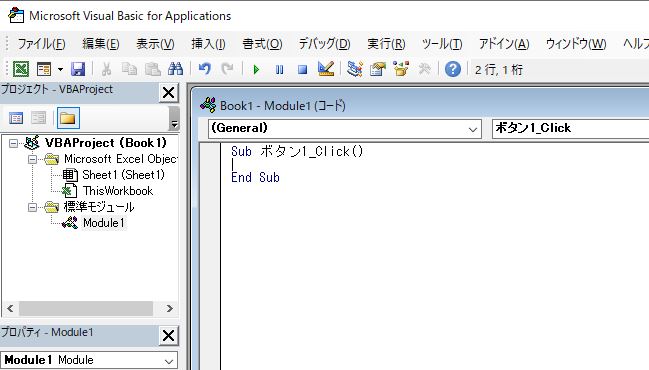
Task: Click the View Code icon in the project panel
Action: tap(16, 118)
